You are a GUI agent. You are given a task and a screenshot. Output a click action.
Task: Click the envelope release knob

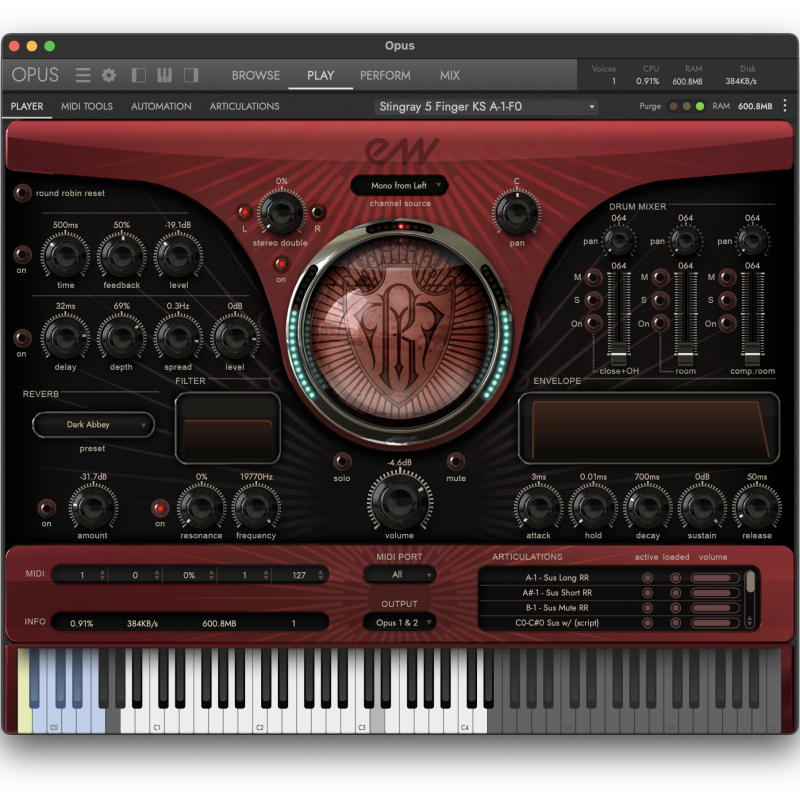click(x=757, y=507)
